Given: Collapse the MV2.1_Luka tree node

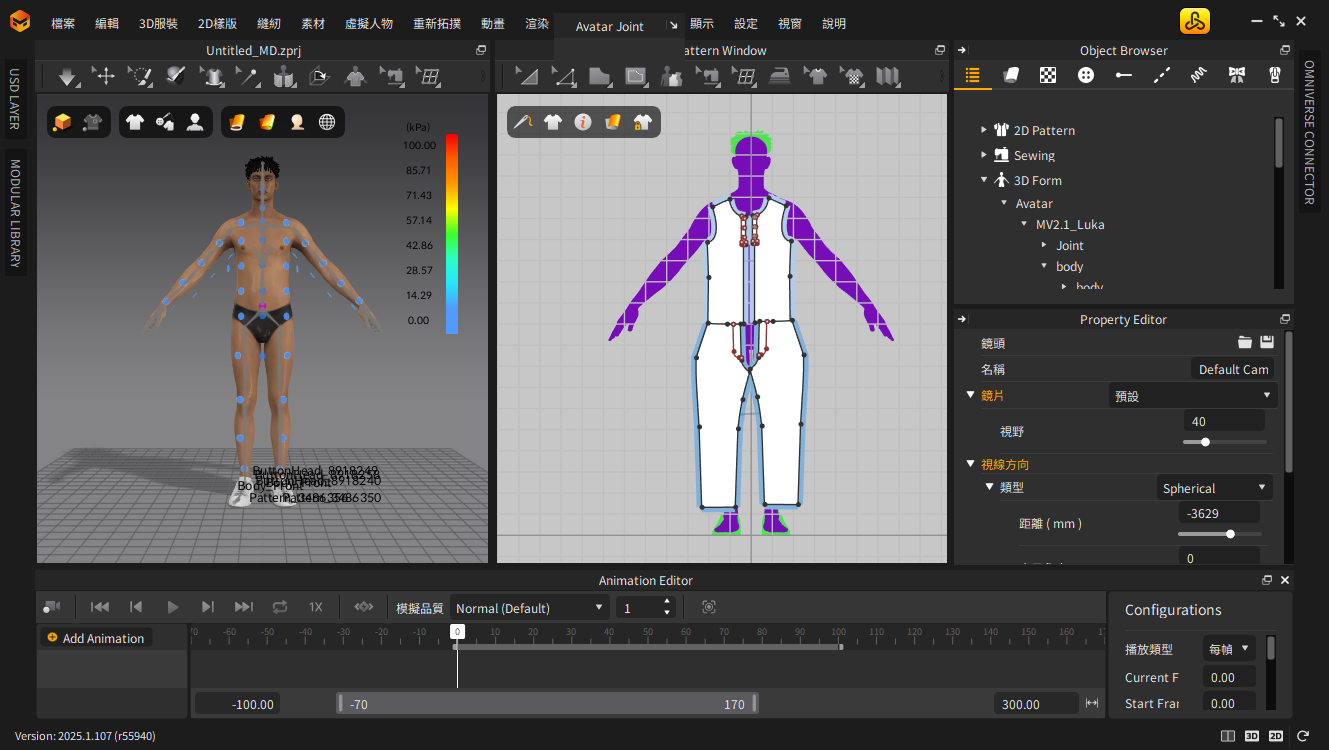Looking at the screenshot, I should coord(1024,224).
